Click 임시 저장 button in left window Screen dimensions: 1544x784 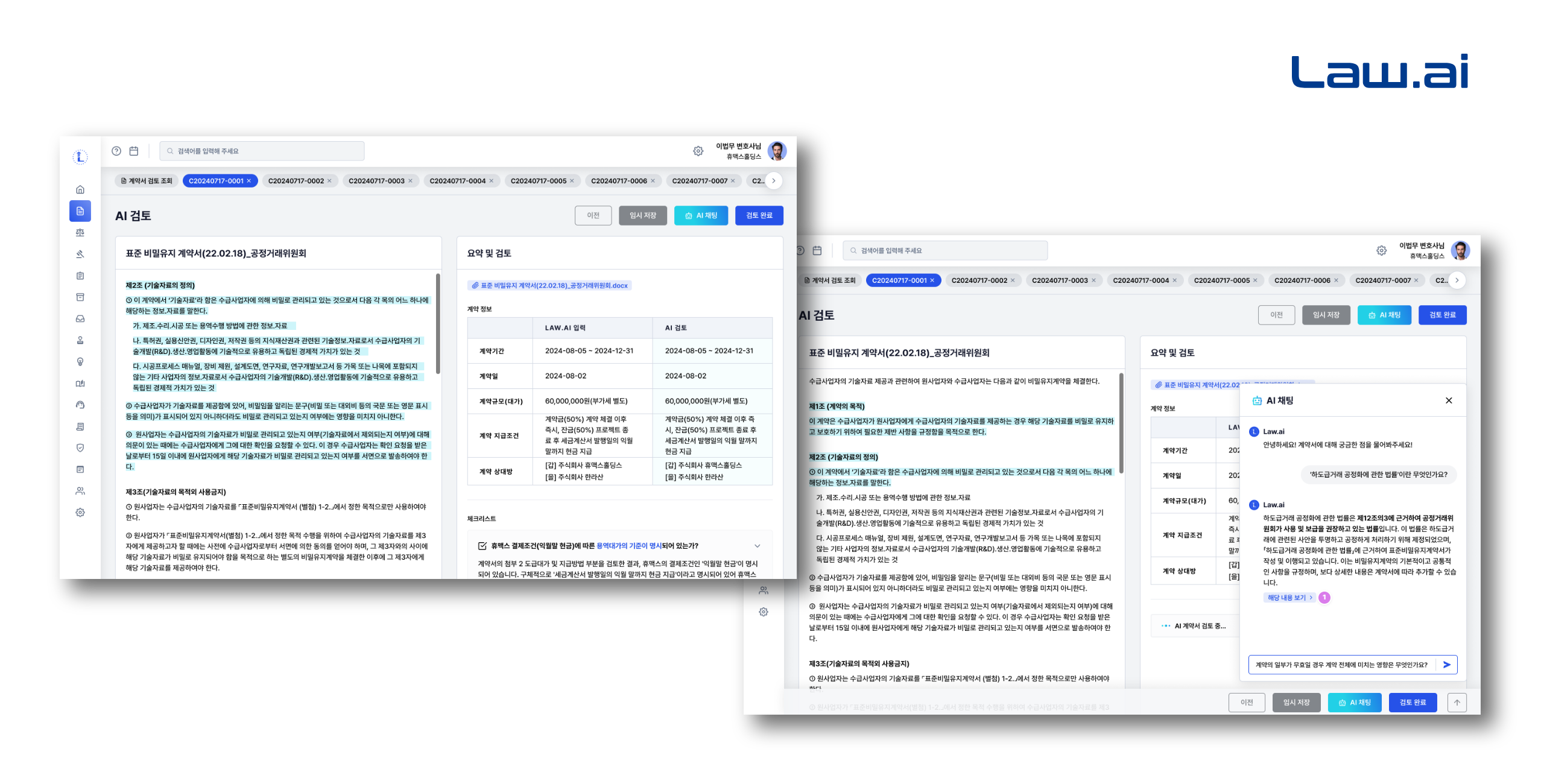[x=643, y=215]
